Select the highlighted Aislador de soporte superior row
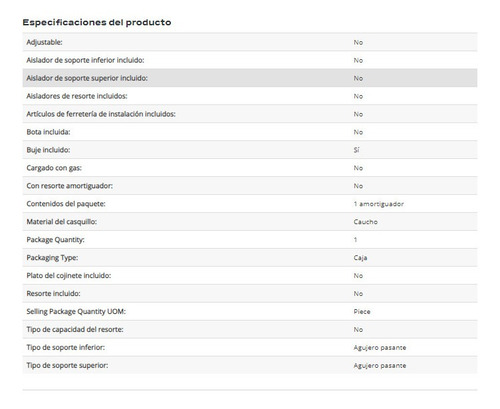Image resolution: width=500 pixels, height=409 pixels. (250, 78)
